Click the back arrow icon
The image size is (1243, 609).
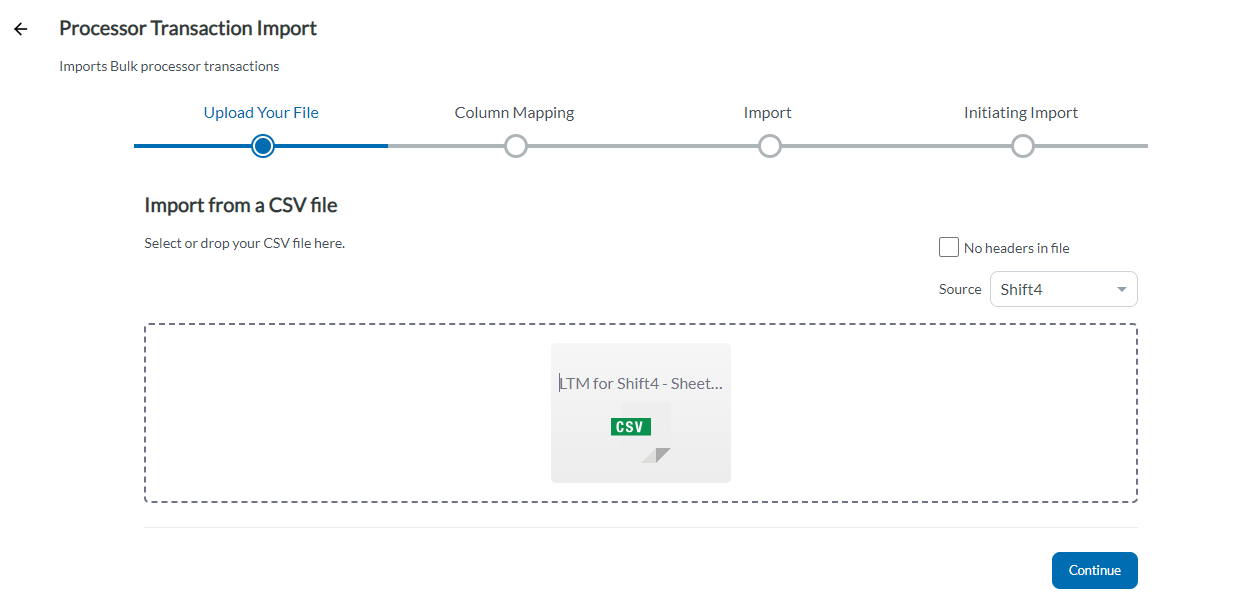[x=20, y=29]
